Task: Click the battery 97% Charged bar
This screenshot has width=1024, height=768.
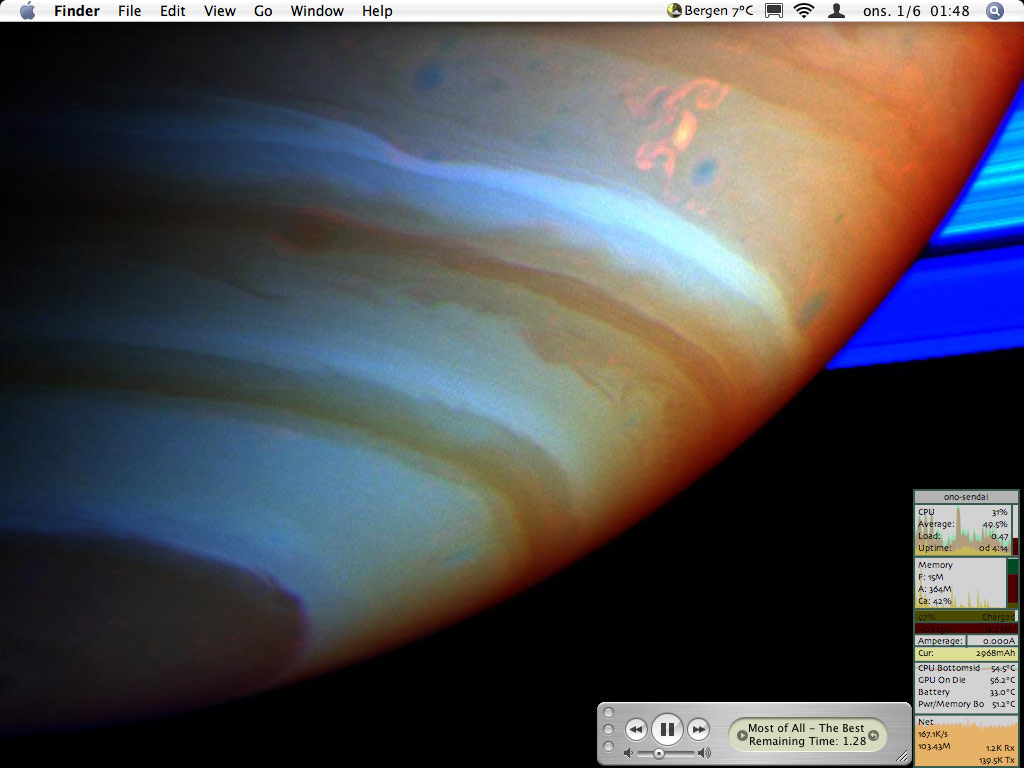Action: [x=966, y=616]
